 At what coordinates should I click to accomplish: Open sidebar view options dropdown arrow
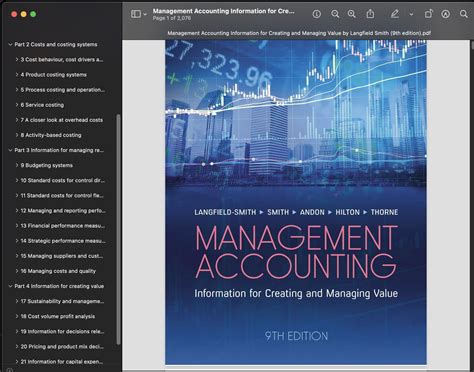point(145,14)
